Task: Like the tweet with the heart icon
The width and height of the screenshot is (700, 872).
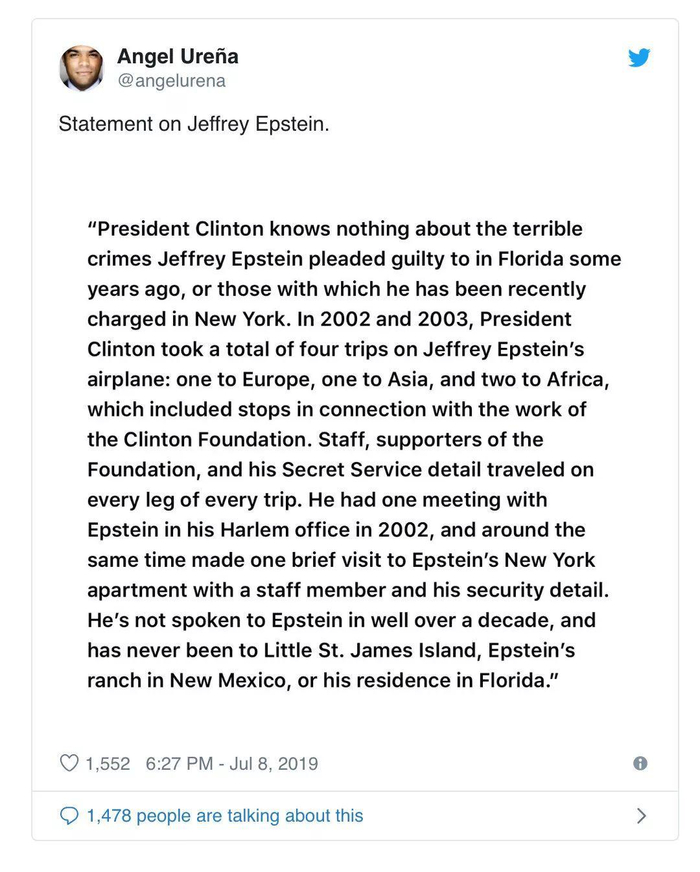Action: [69, 763]
